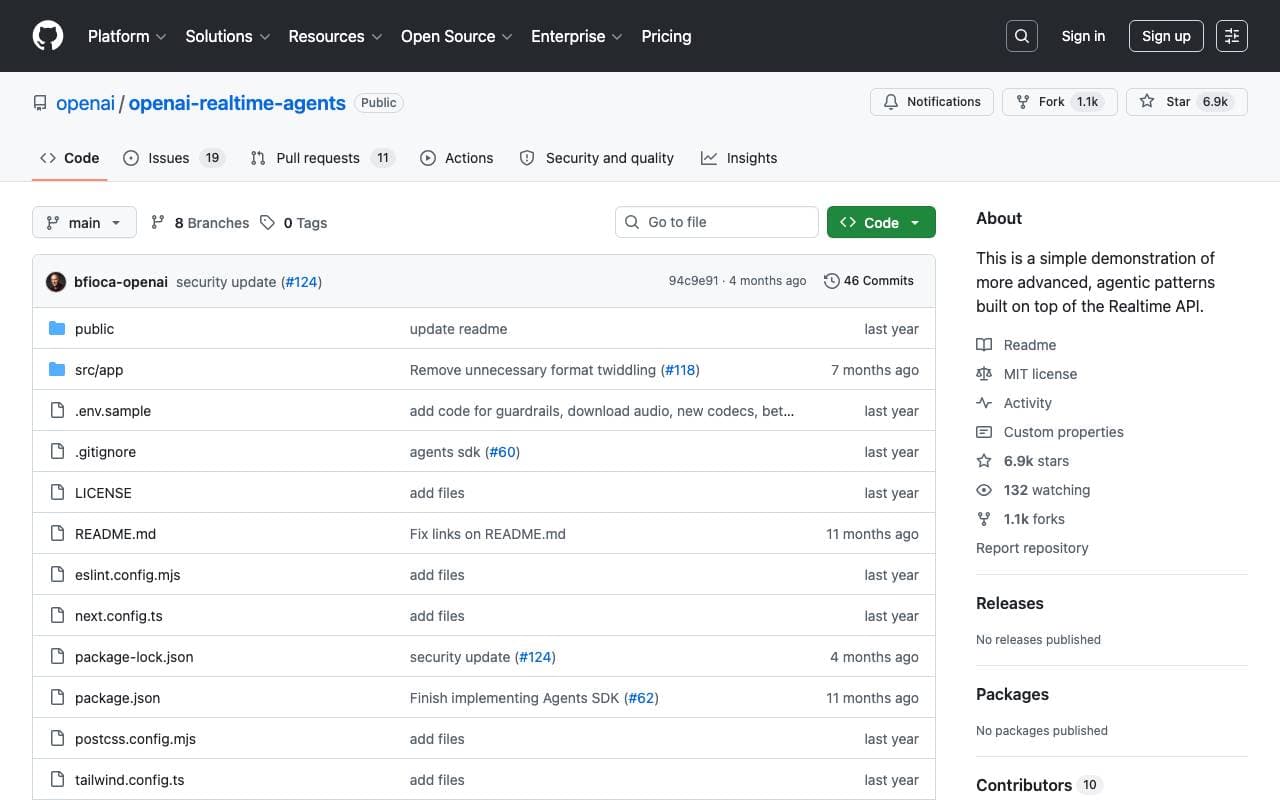Screen dimensions: 1280x800
Task: Expand the Solutions menu
Action: pyautogui.click(x=227, y=36)
